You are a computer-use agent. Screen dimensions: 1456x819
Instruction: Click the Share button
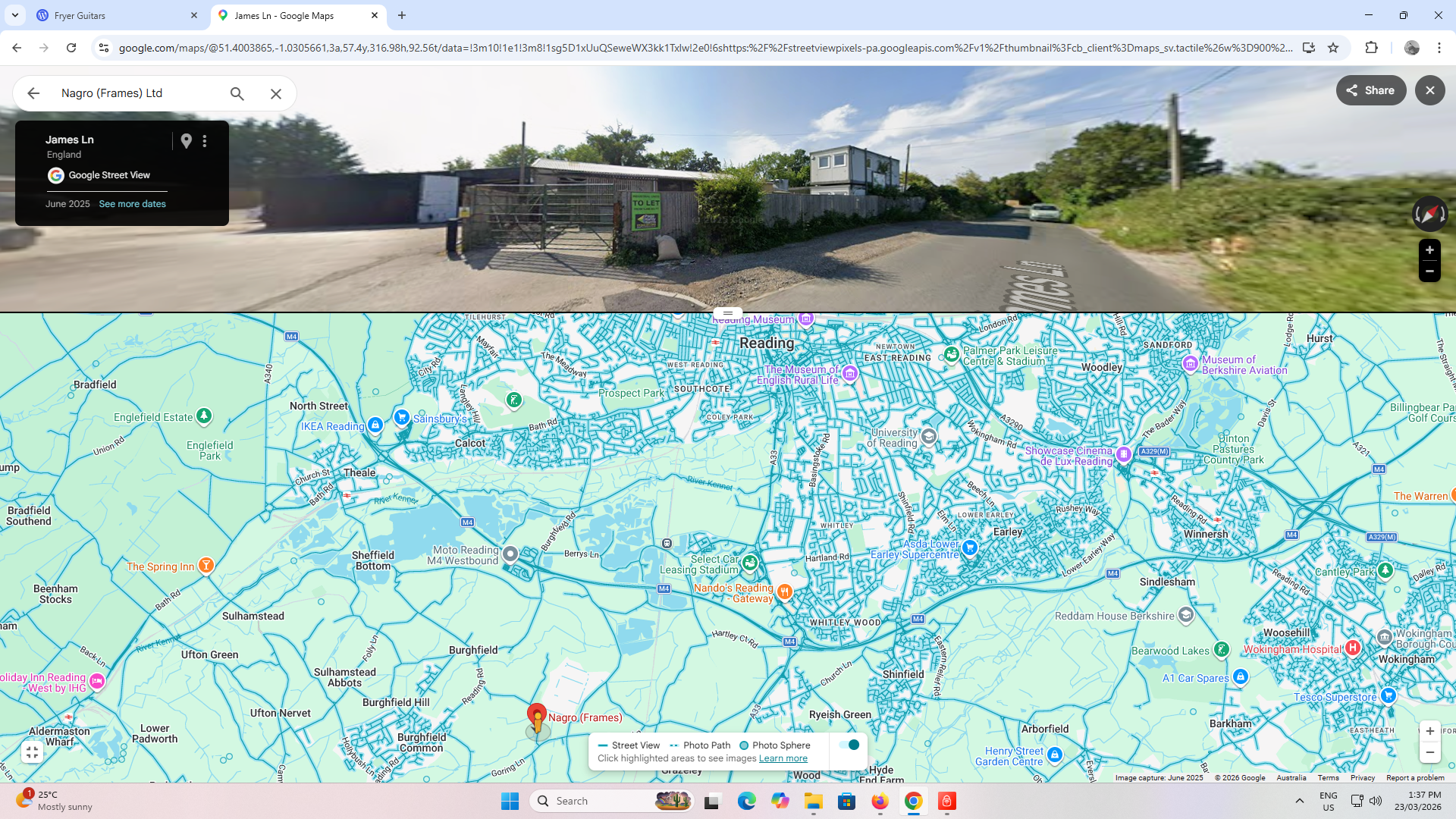[1370, 90]
